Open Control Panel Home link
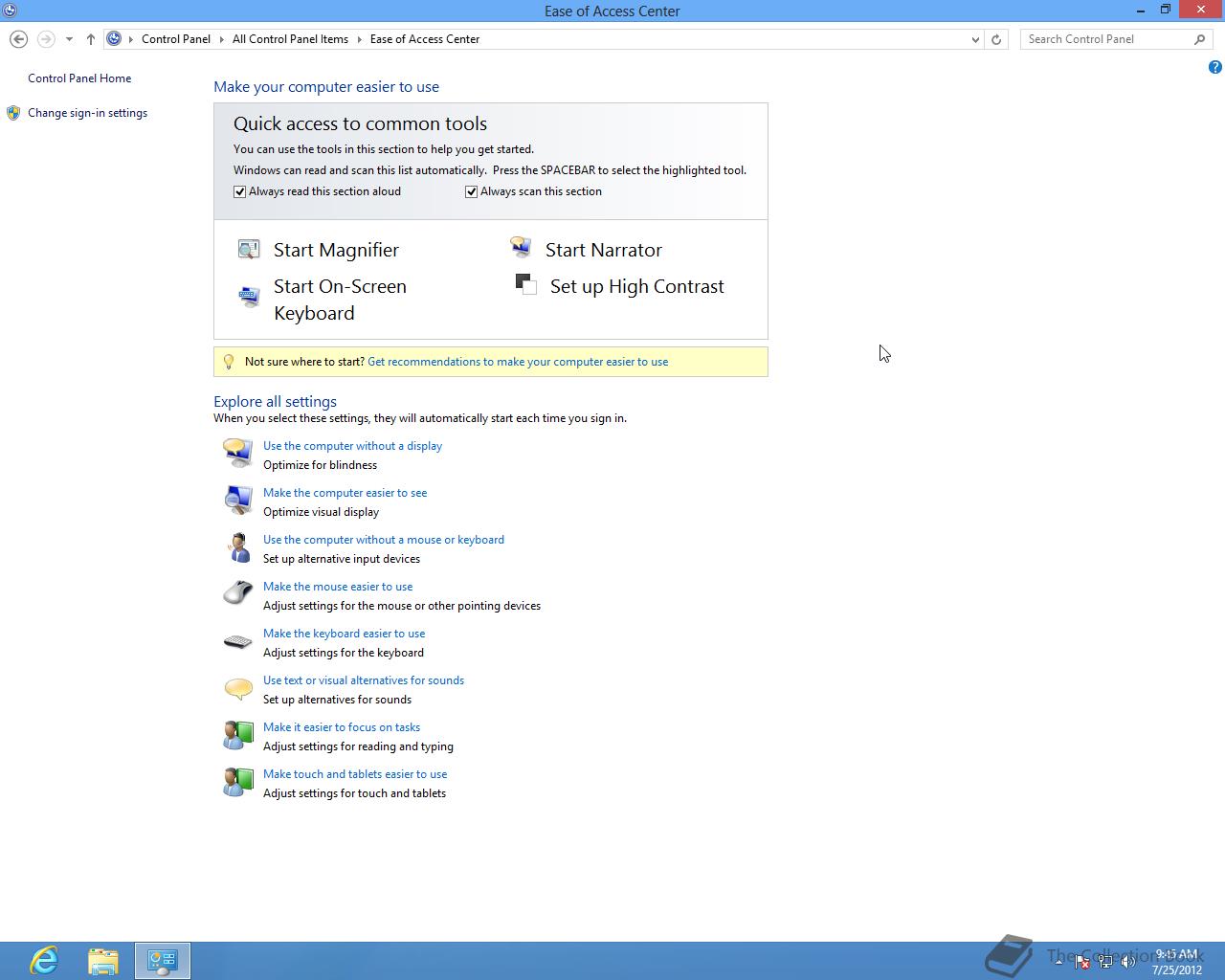The width and height of the screenshot is (1225, 980). (79, 78)
